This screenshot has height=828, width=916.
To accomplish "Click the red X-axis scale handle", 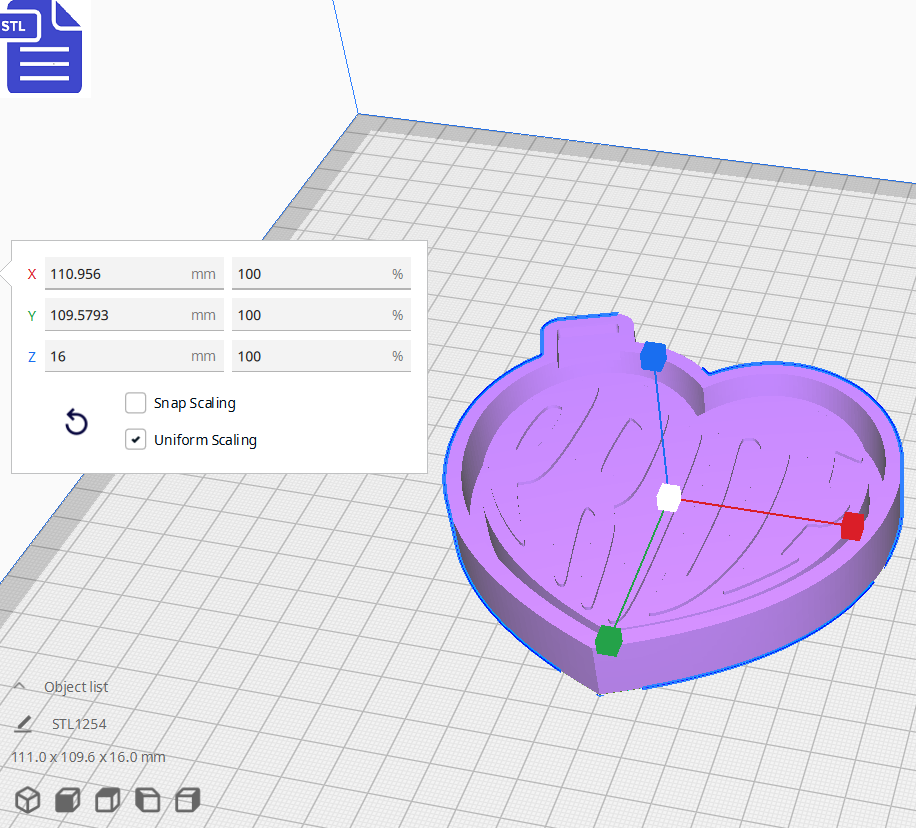I will pyautogui.click(x=851, y=524).
